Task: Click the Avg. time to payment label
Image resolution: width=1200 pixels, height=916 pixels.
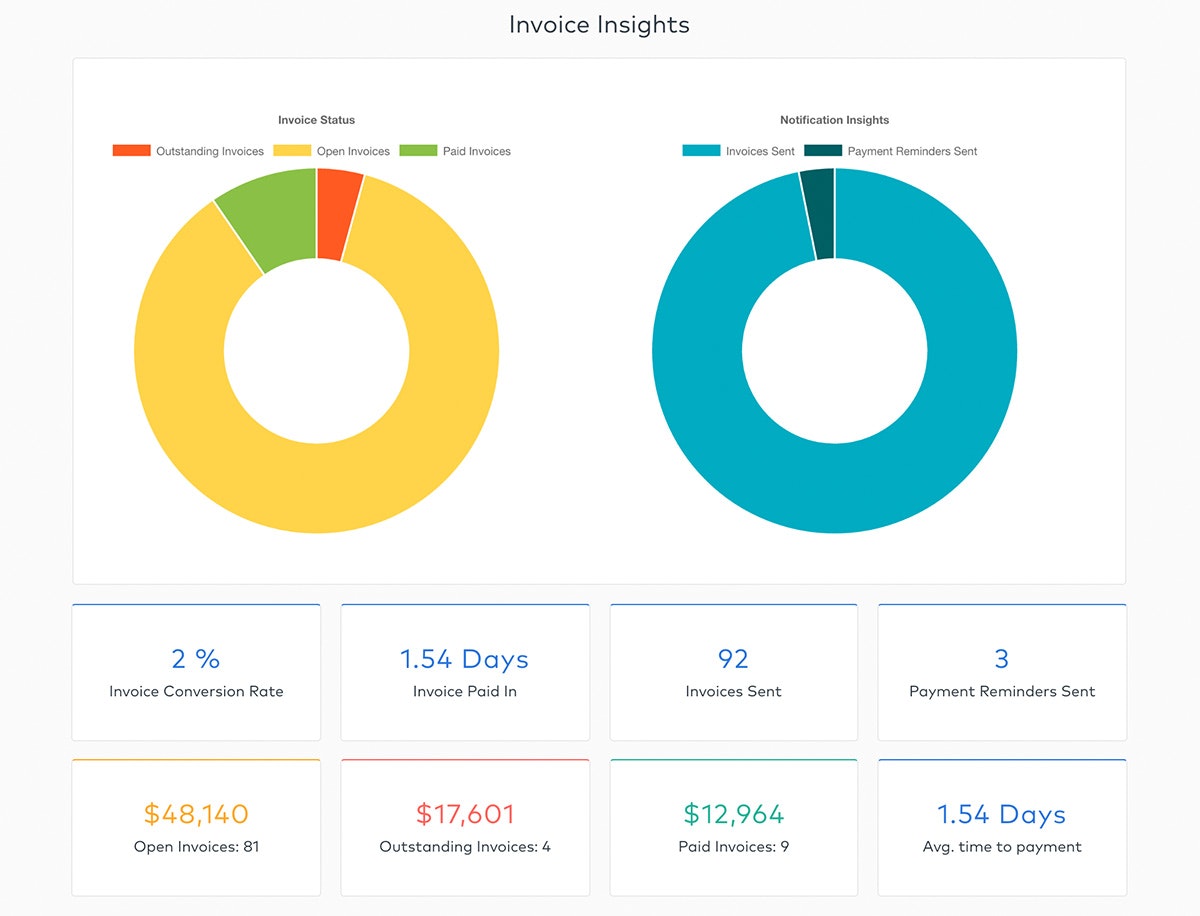Action: (1002, 846)
